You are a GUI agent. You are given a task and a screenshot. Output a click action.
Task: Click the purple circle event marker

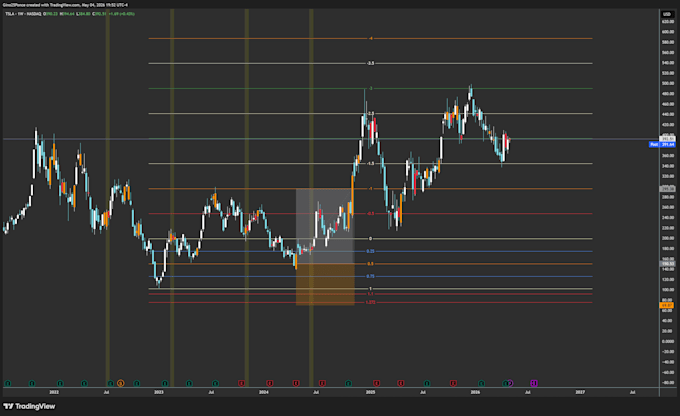tap(511, 383)
